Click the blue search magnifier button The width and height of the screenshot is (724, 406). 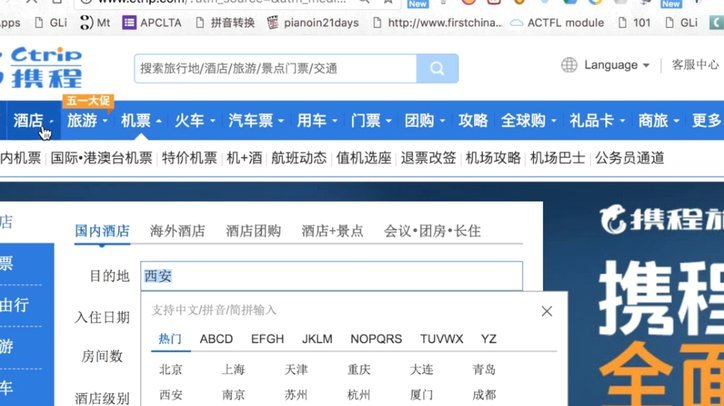pyautogui.click(x=437, y=68)
